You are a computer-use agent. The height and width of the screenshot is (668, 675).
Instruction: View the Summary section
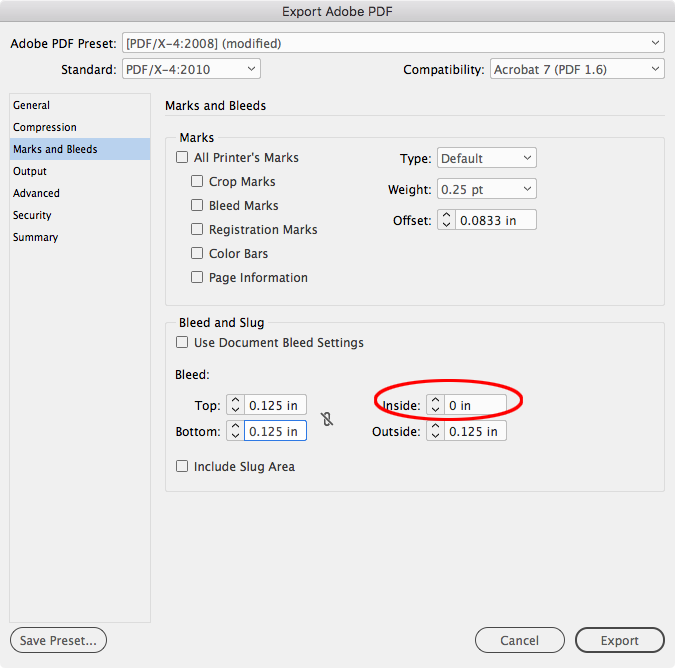tap(80, 237)
